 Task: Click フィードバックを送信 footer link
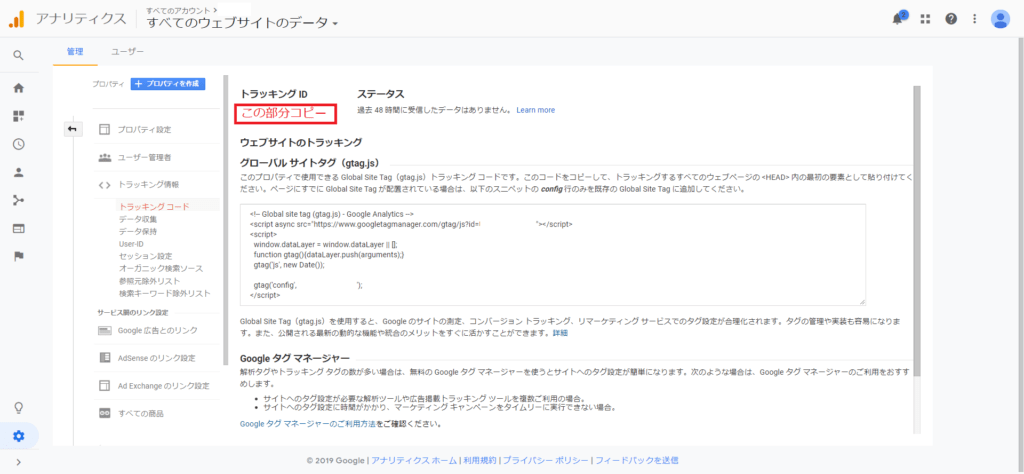(x=637, y=460)
